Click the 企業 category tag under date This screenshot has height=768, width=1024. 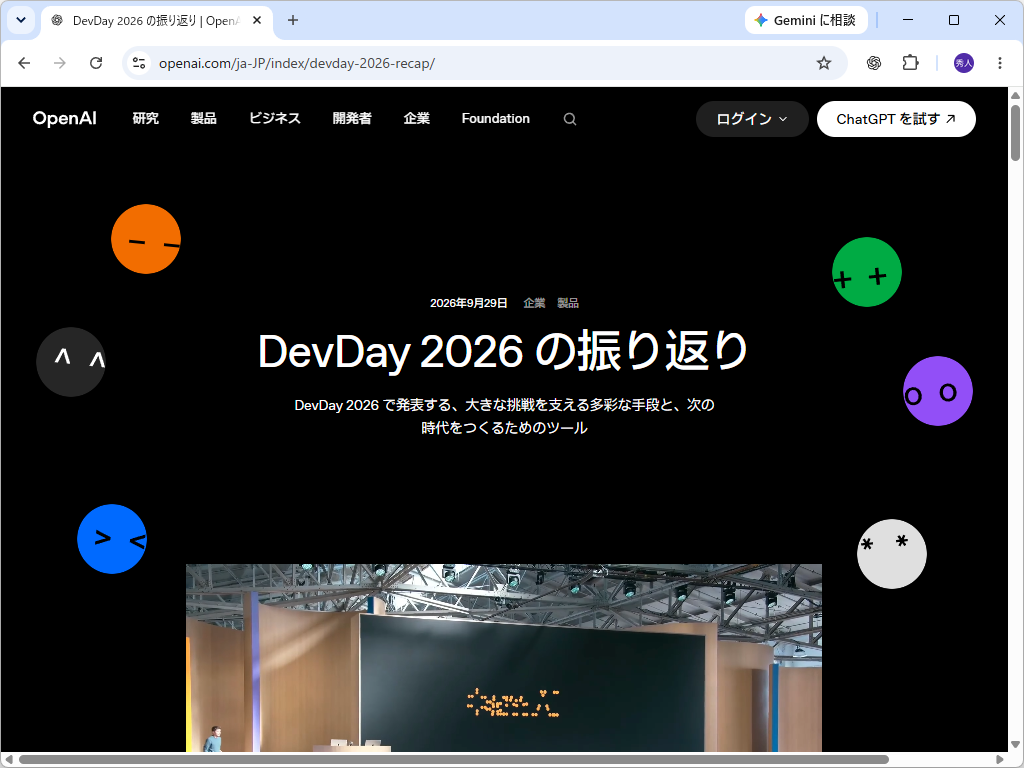(534, 303)
